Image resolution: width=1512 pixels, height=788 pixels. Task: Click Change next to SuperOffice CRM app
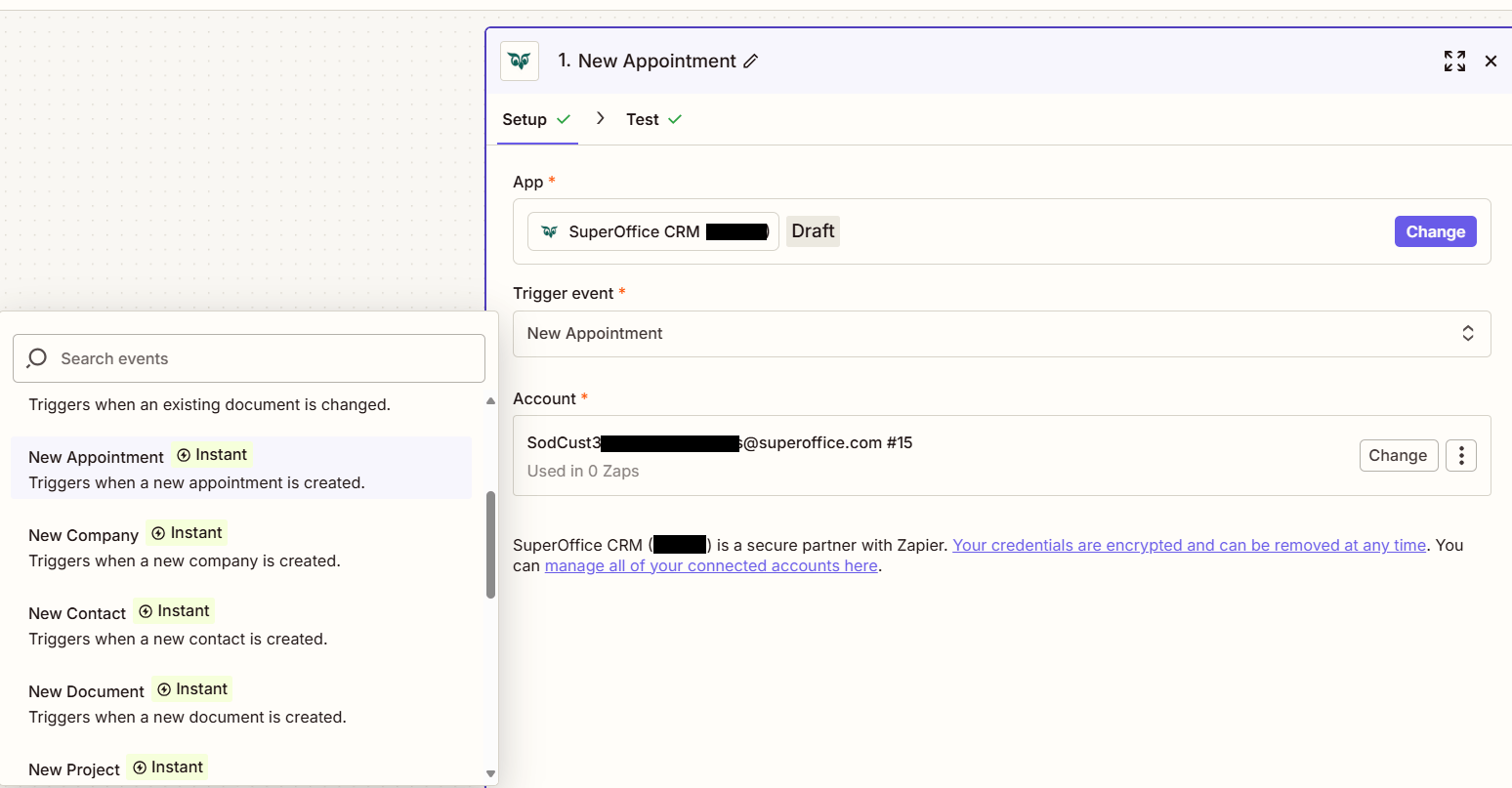(1435, 231)
